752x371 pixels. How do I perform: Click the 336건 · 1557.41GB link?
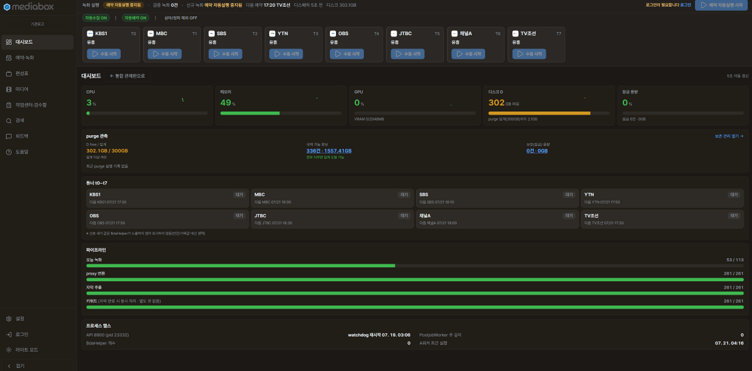pyautogui.click(x=329, y=151)
